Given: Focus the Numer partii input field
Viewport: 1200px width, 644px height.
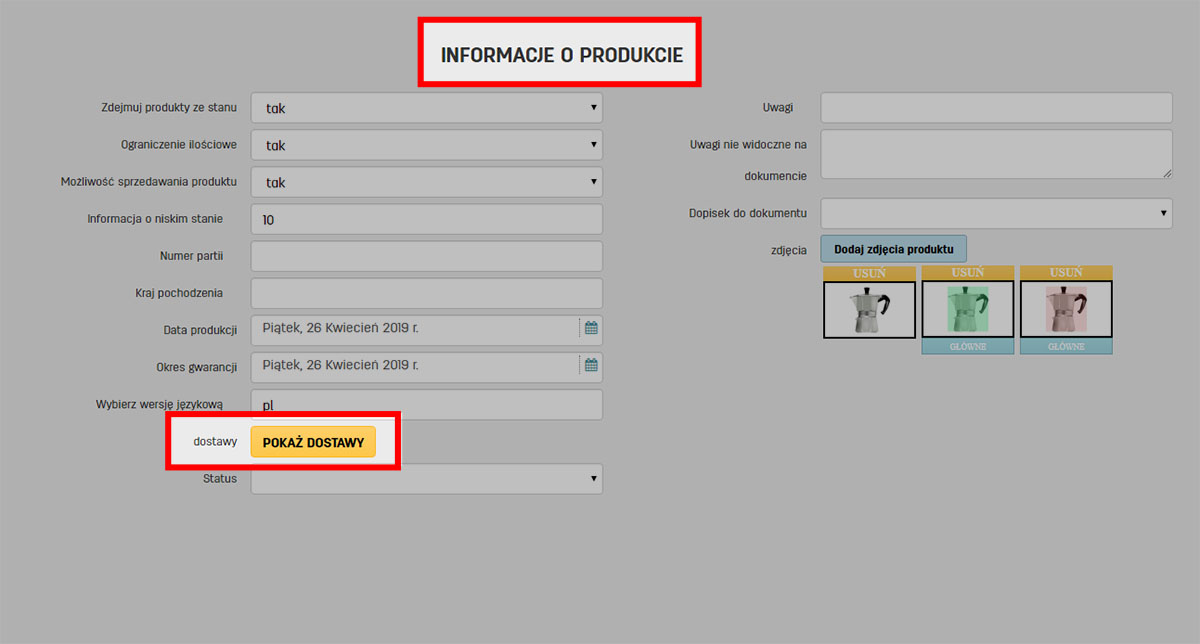Looking at the screenshot, I should (426, 256).
